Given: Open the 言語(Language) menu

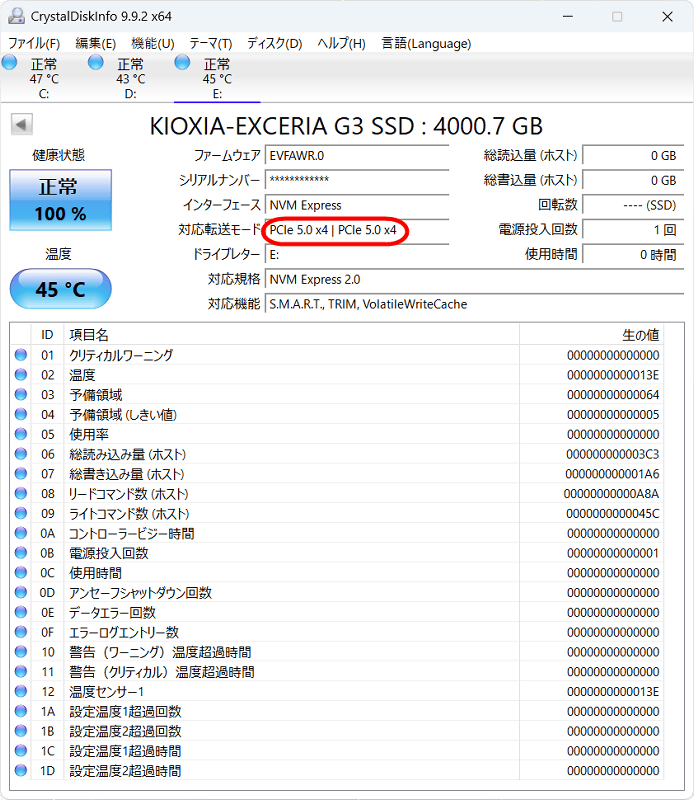Looking at the screenshot, I should [426, 43].
